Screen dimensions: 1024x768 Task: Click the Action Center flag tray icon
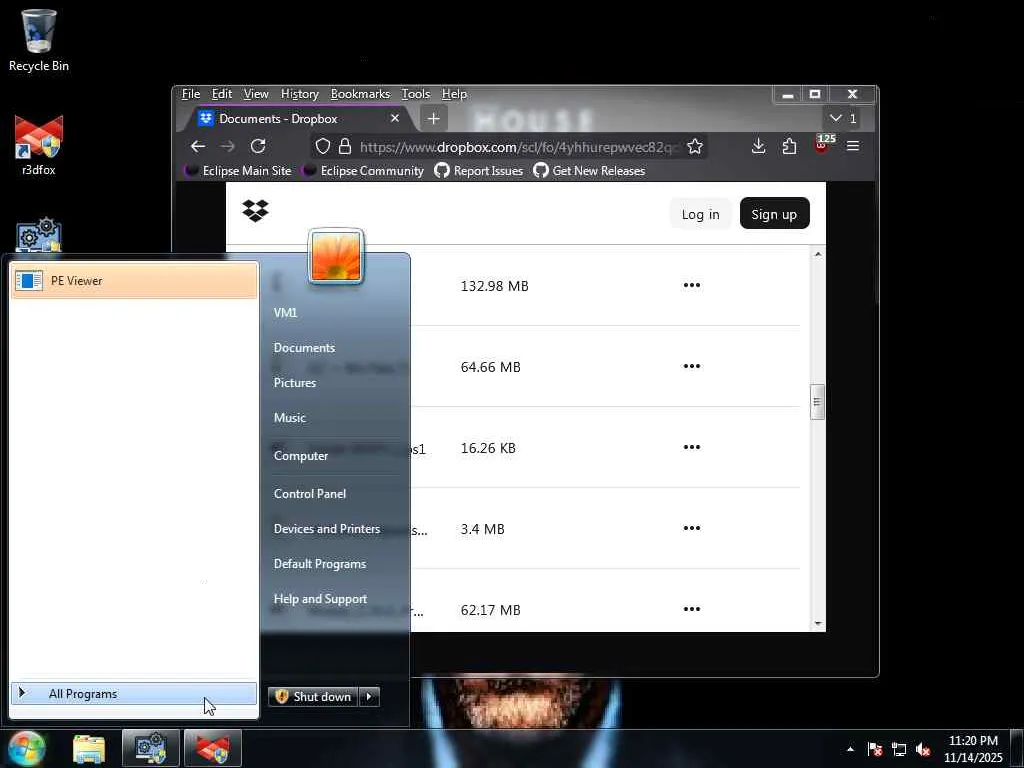point(874,749)
